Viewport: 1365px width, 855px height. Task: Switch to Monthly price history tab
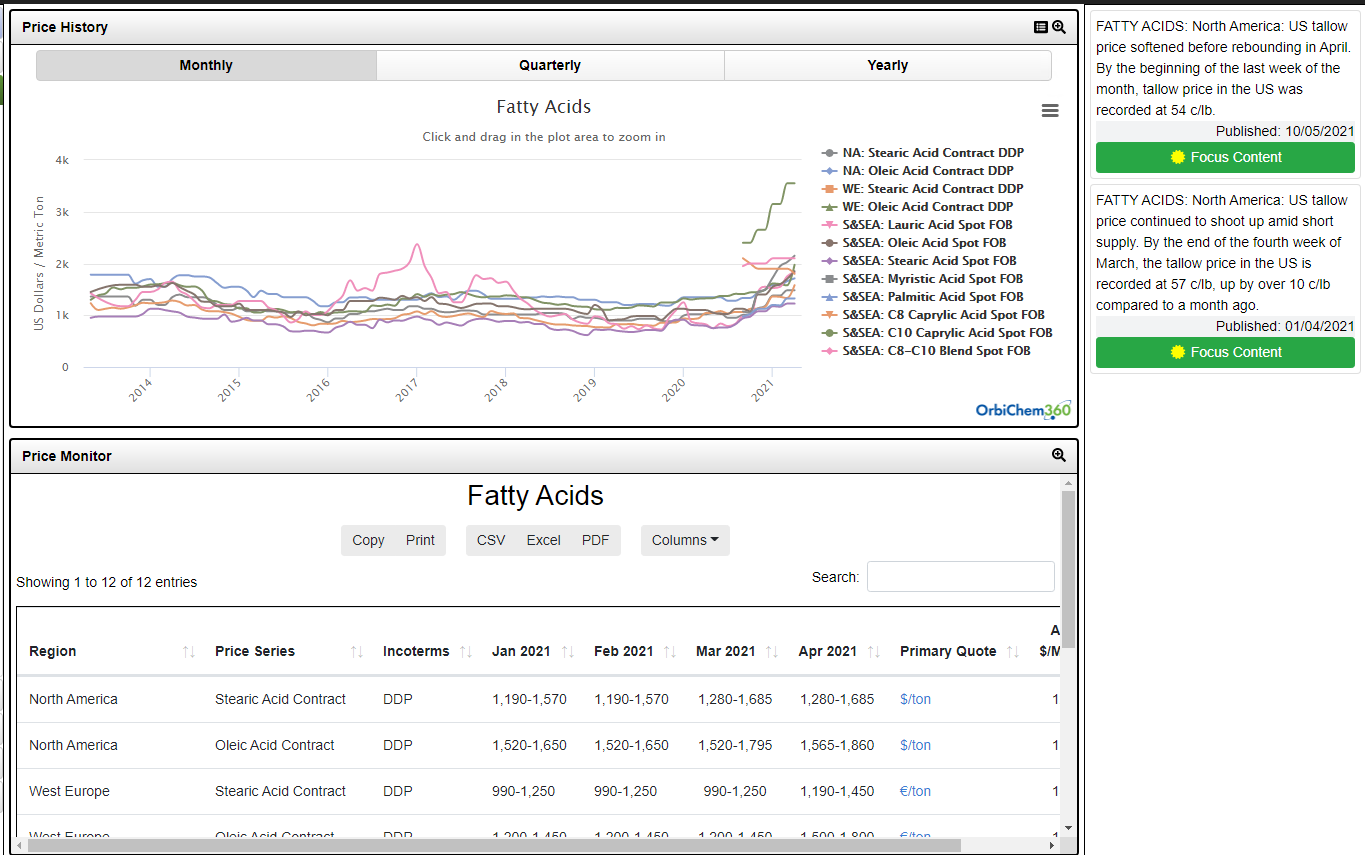click(206, 65)
